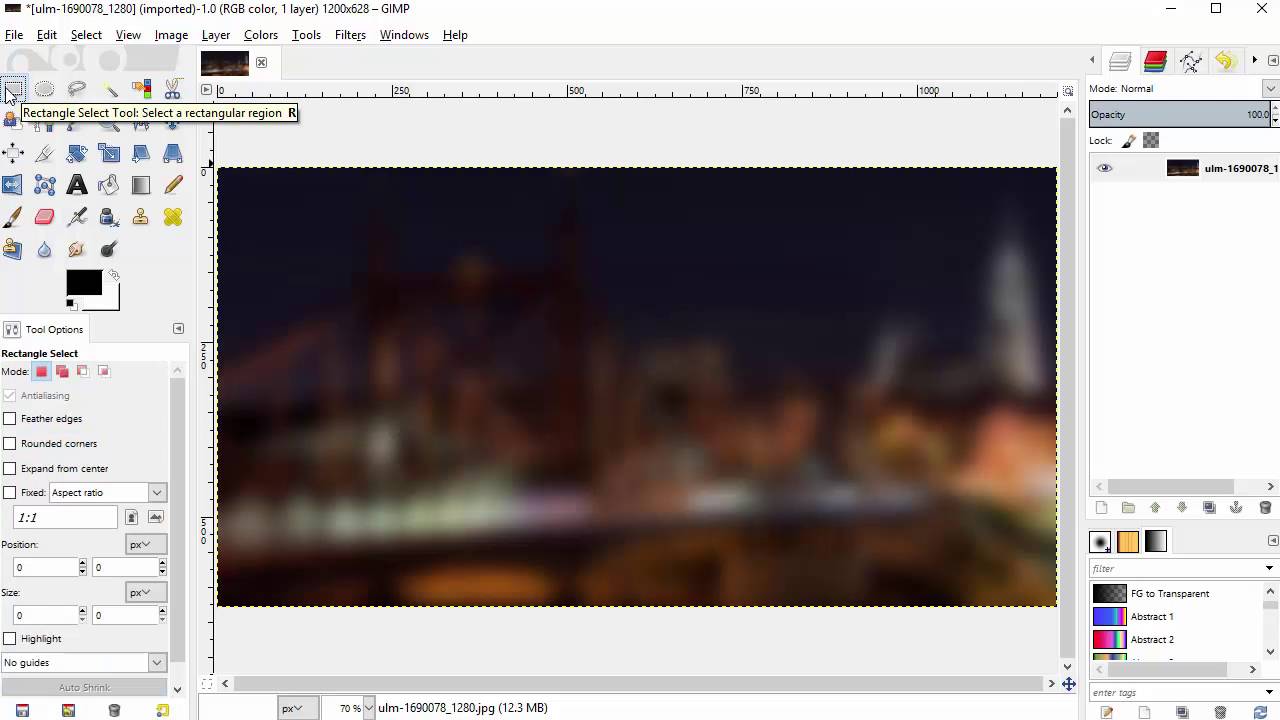The width and height of the screenshot is (1280, 720).
Task: Select the Text tool
Action: [x=76, y=185]
